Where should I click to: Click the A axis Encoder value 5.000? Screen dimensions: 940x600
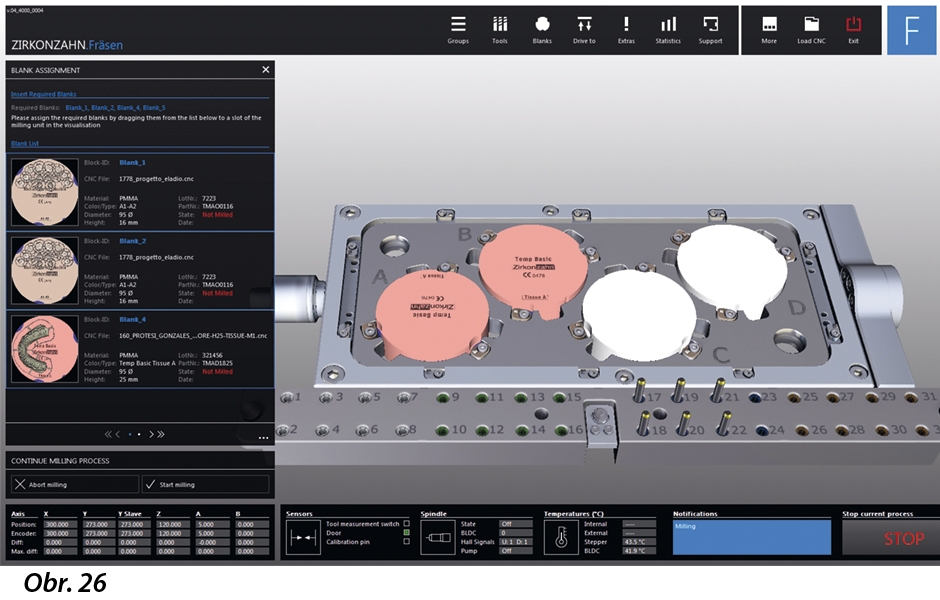pyautogui.click(x=212, y=533)
